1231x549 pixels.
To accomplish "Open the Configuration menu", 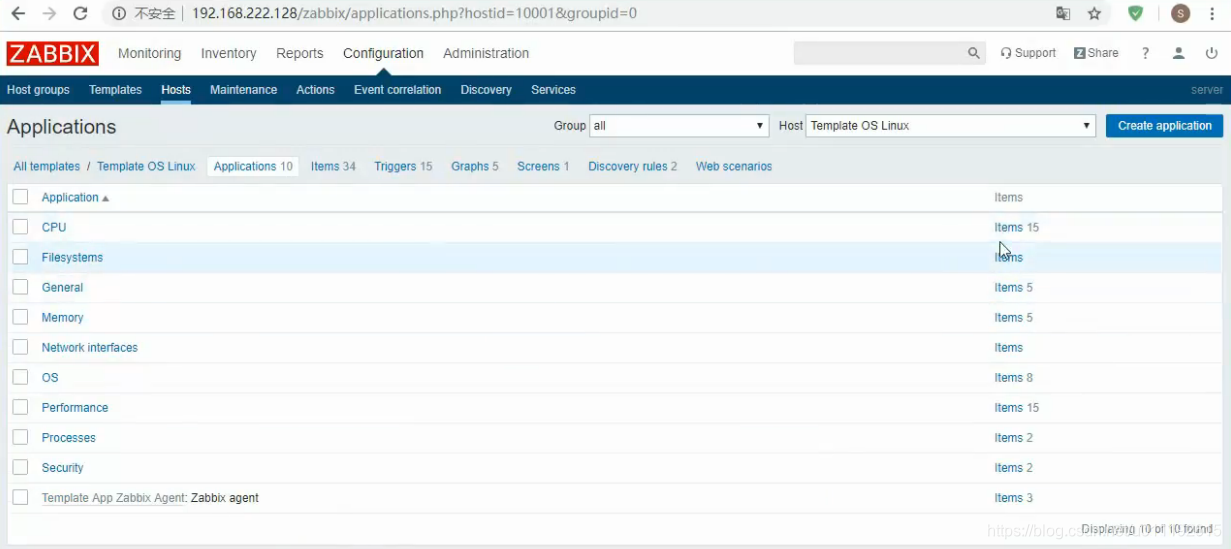I will (x=383, y=53).
